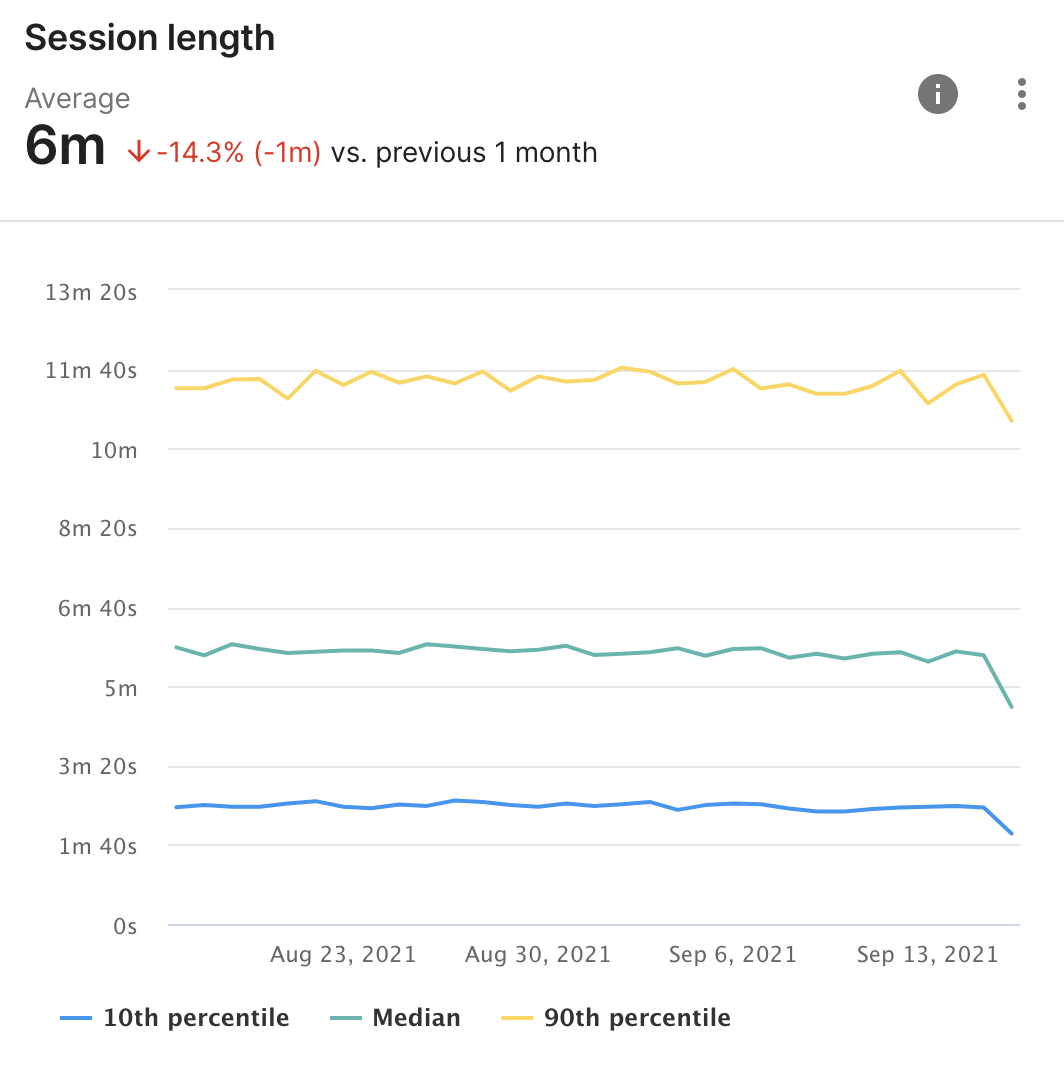Click the 'vs. previous 1 month' comparison text
Viewport: 1064px width, 1084px height.
(x=465, y=153)
